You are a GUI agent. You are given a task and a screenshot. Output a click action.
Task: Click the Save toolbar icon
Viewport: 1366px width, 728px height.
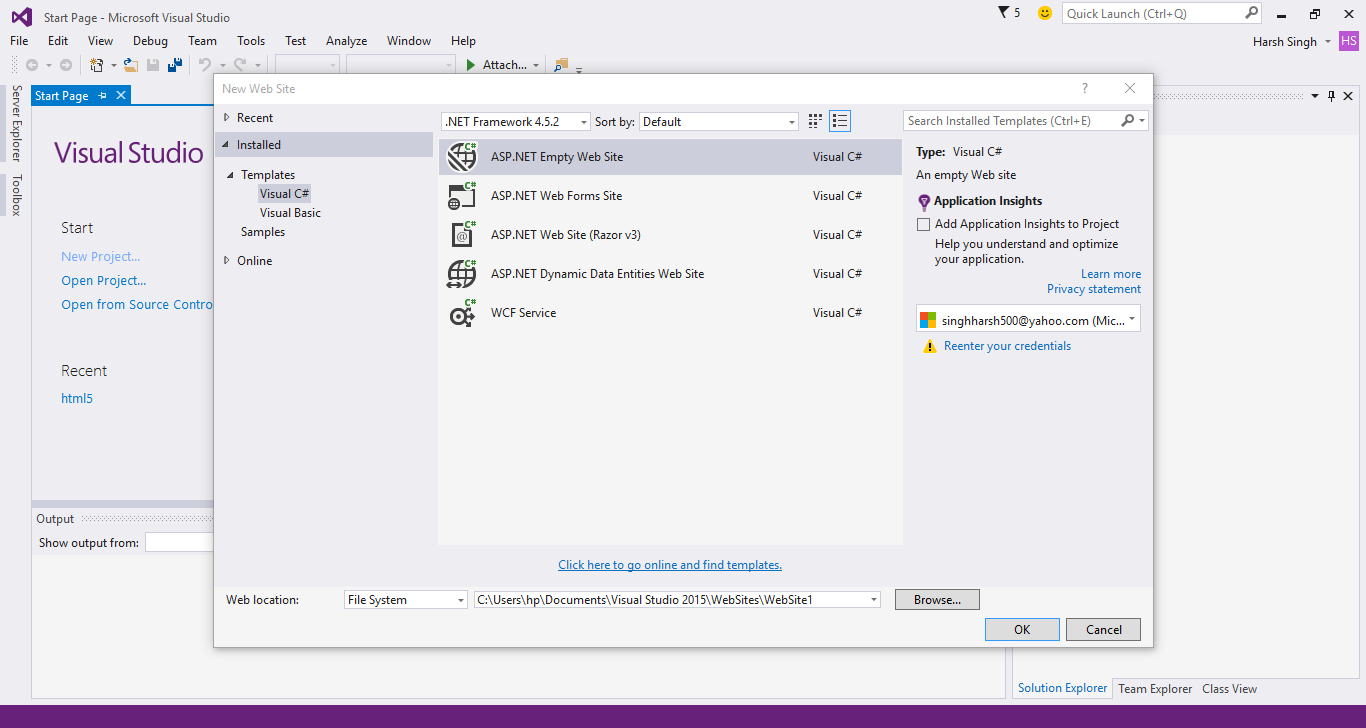pos(153,65)
